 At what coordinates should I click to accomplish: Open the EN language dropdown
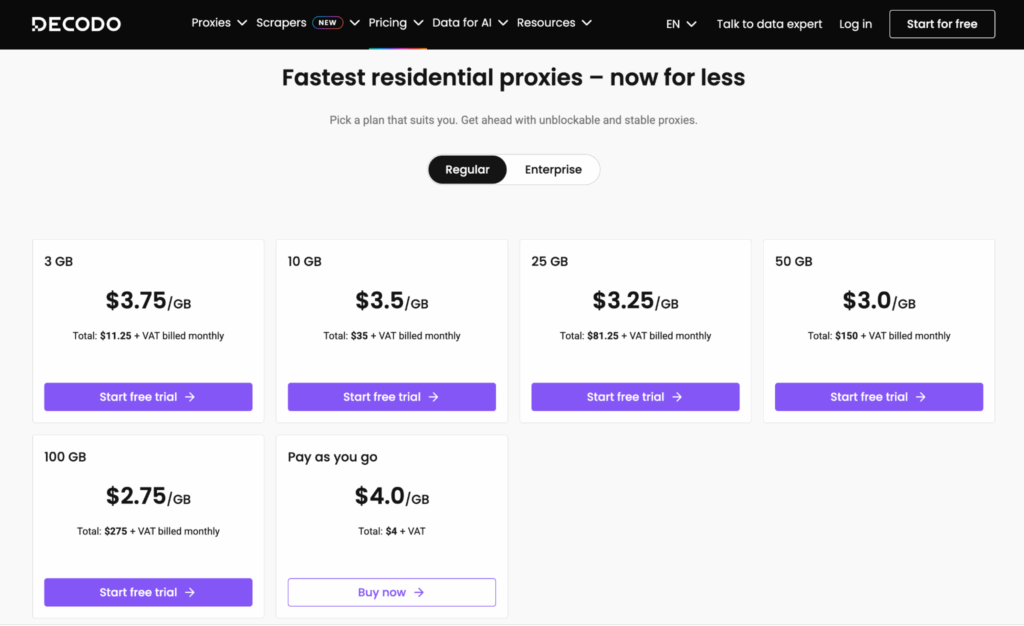coord(680,23)
